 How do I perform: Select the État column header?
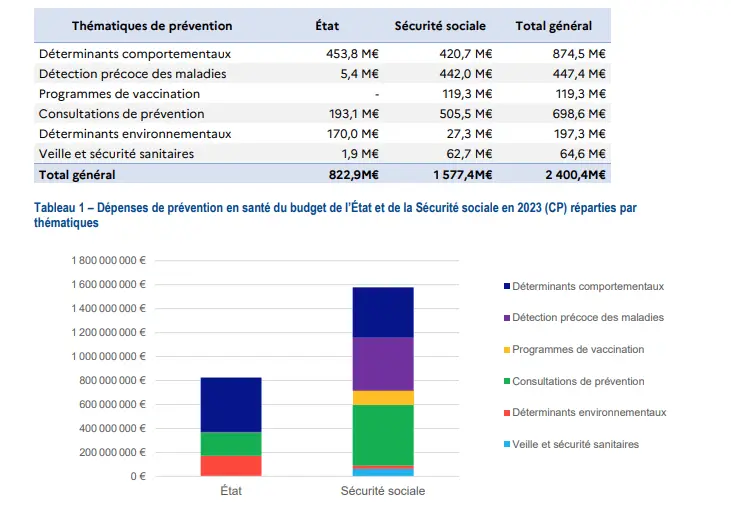tap(327, 26)
